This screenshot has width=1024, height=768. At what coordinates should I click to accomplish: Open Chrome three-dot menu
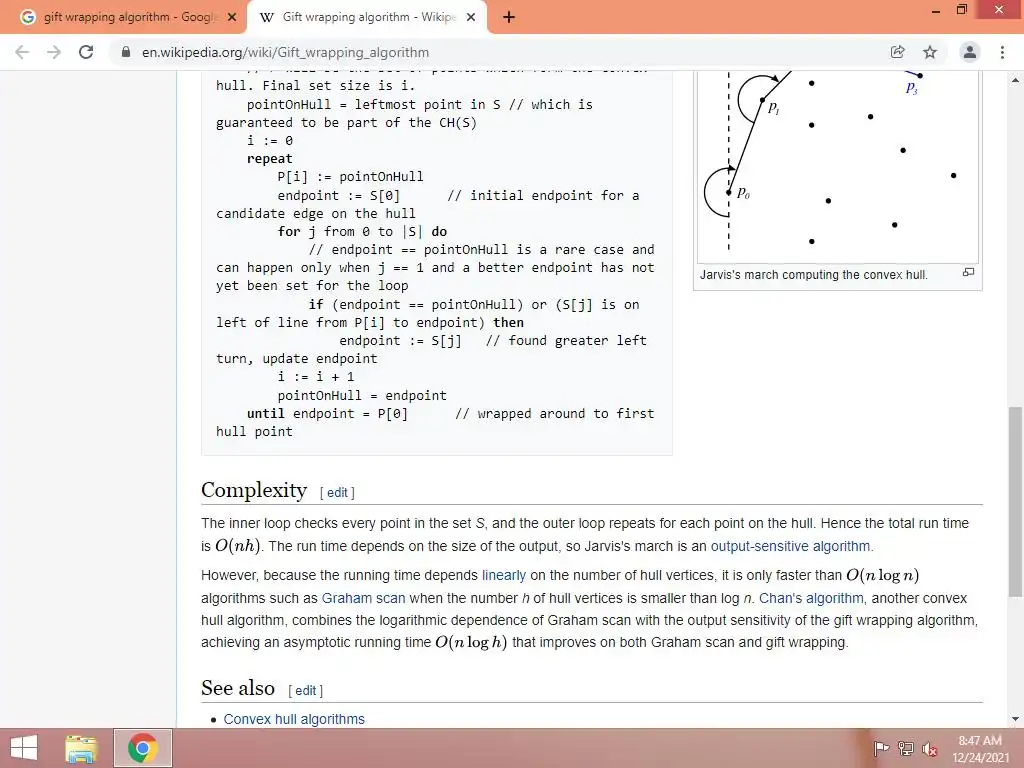pos(1002,52)
